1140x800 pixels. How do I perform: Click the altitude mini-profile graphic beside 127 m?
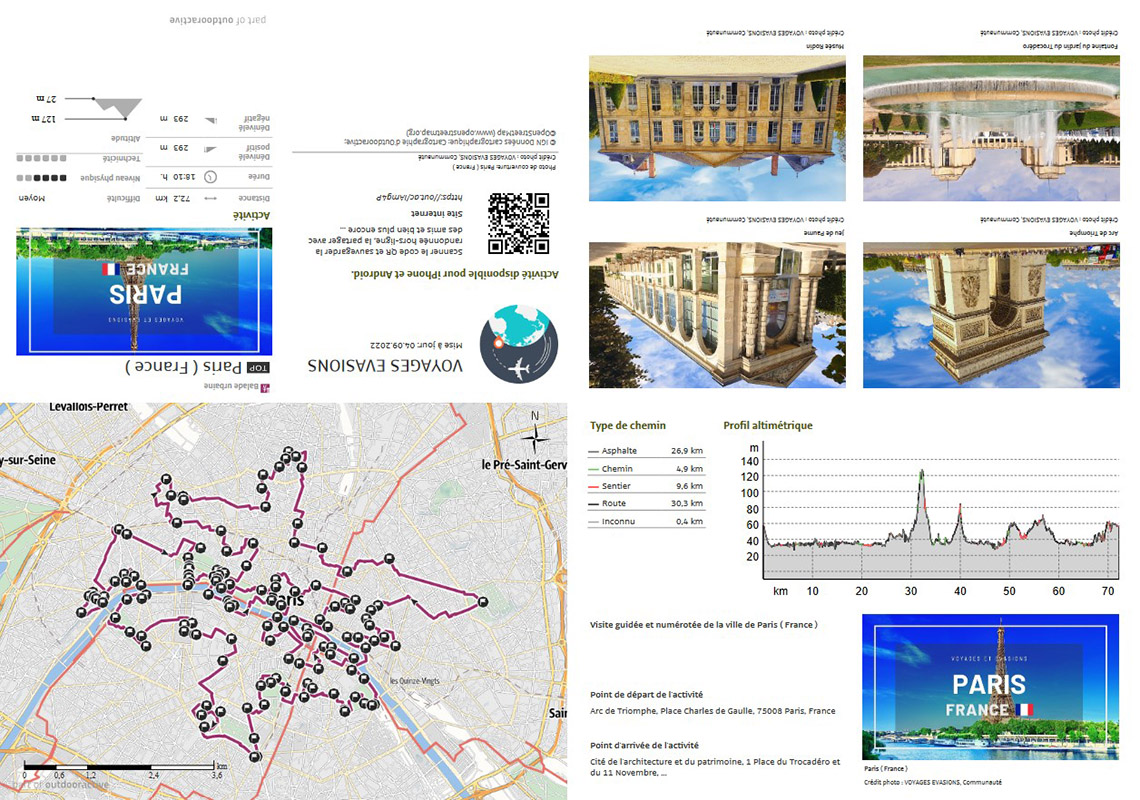tap(116, 108)
